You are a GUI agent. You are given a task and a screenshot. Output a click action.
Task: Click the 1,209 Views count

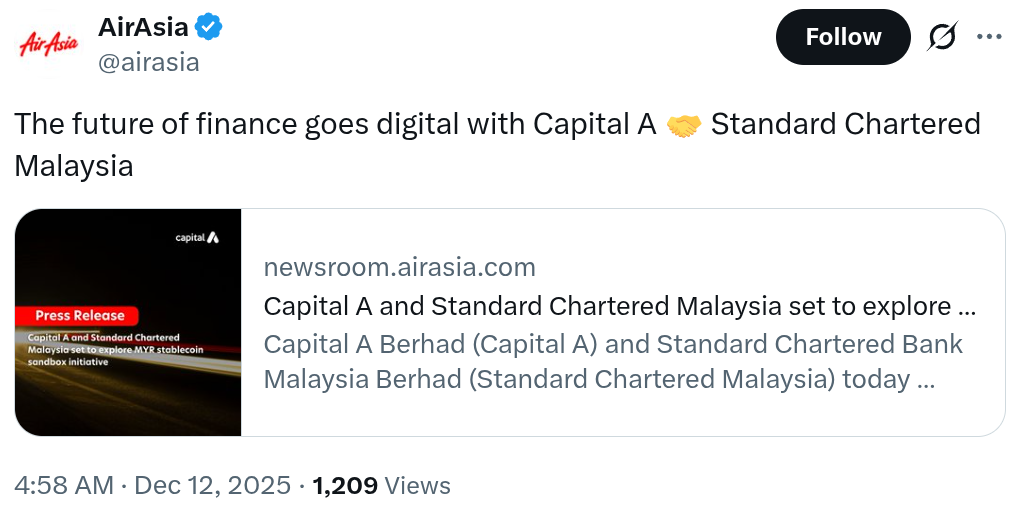381,486
